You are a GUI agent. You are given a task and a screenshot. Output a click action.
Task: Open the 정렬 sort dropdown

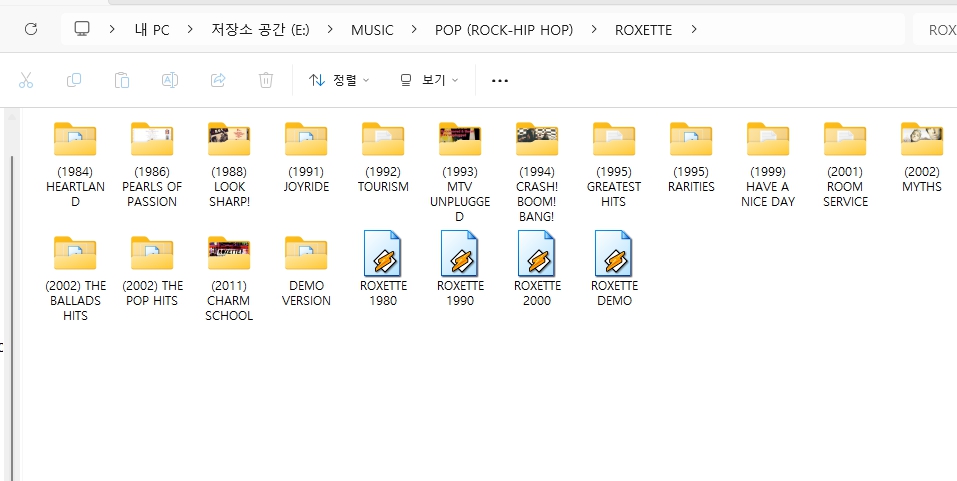(x=339, y=80)
